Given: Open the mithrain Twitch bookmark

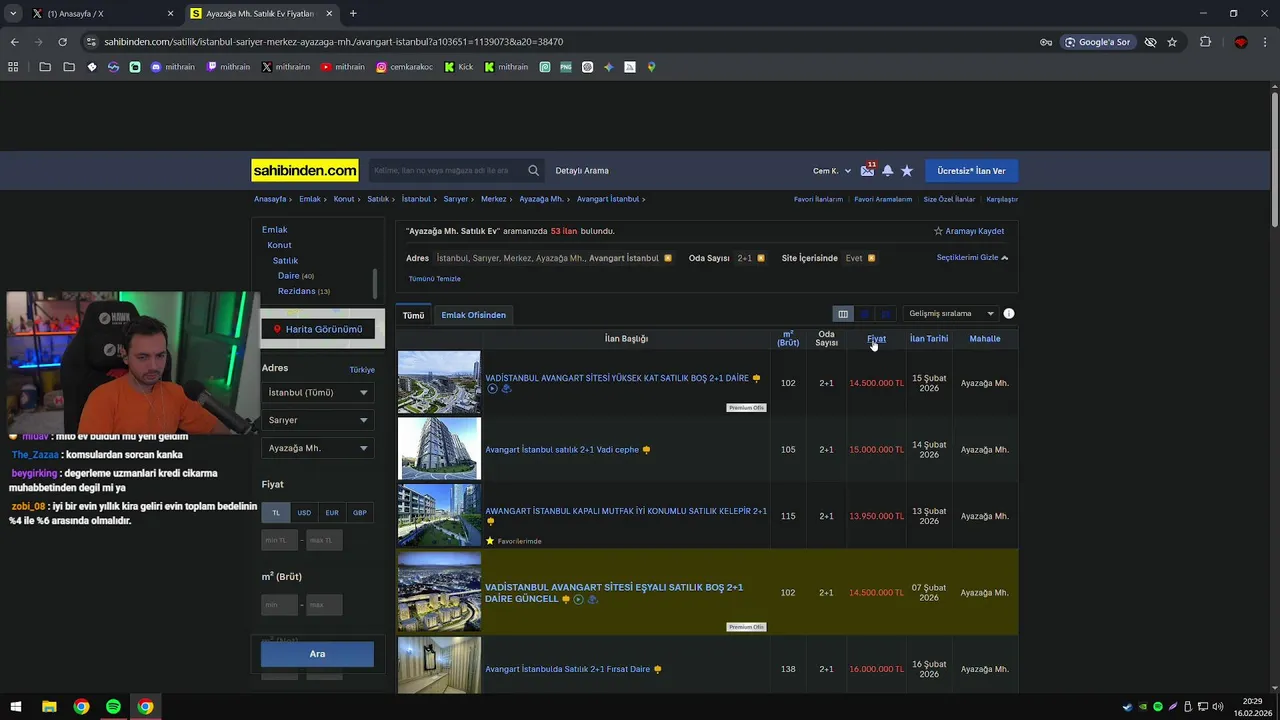Looking at the screenshot, I should [228, 67].
